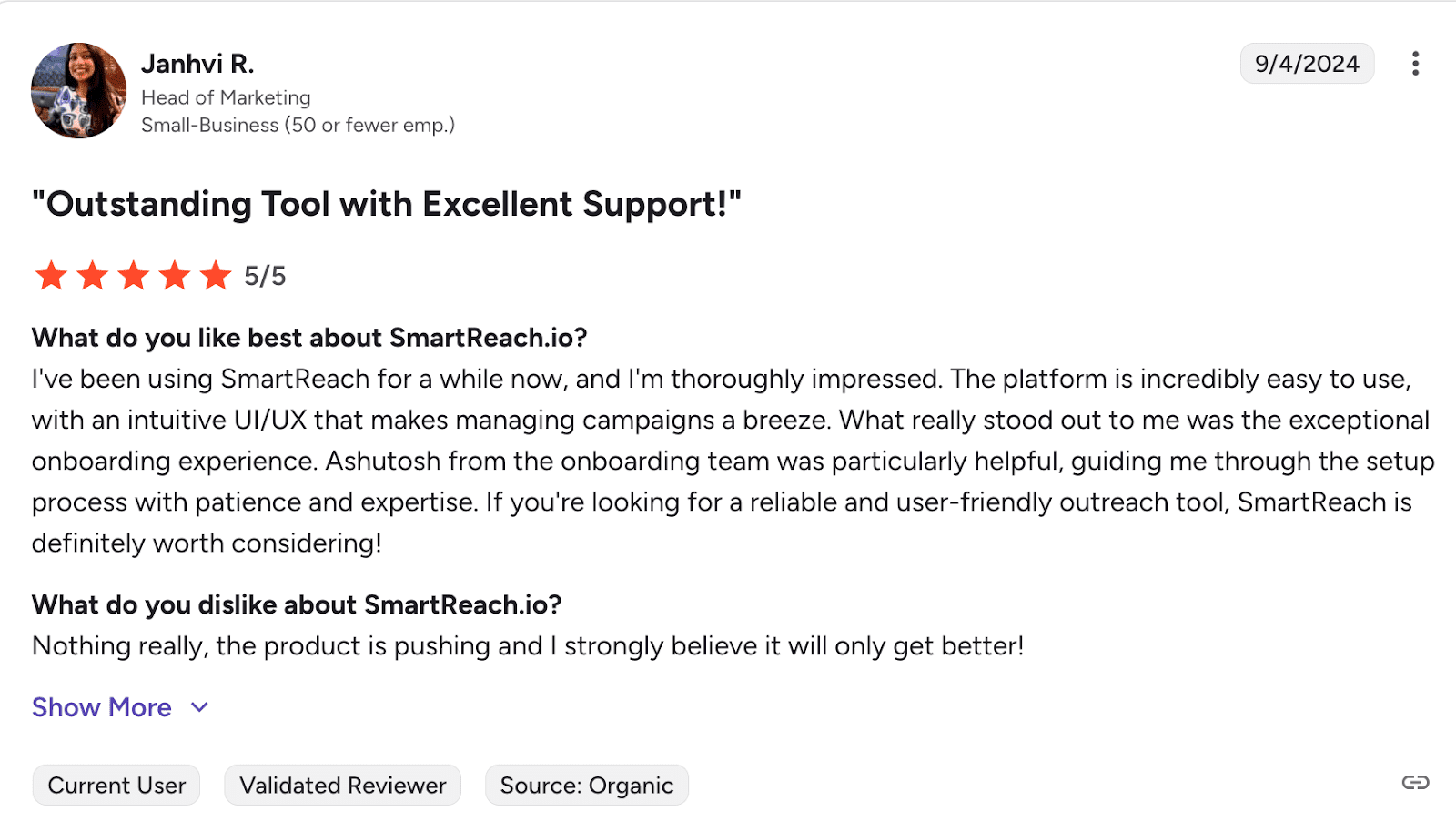
Task: Select the Validated Reviewer tag
Action: [x=343, y=786]
